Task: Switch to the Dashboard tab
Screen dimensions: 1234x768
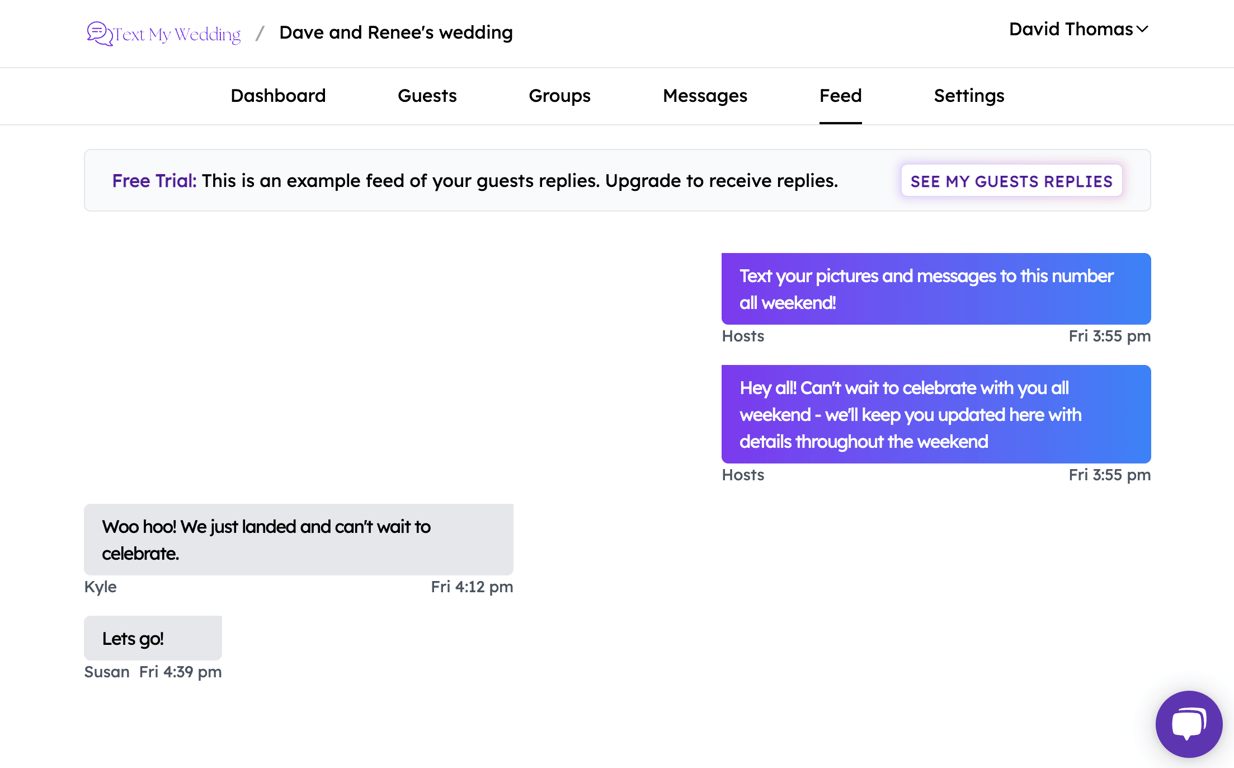Action: pyautogui.click(x=278, y=95)
